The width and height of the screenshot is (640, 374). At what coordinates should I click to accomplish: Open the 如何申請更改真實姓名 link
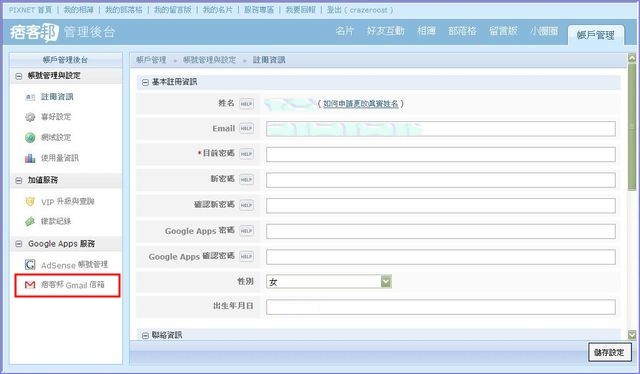click(x=360, y=104)
